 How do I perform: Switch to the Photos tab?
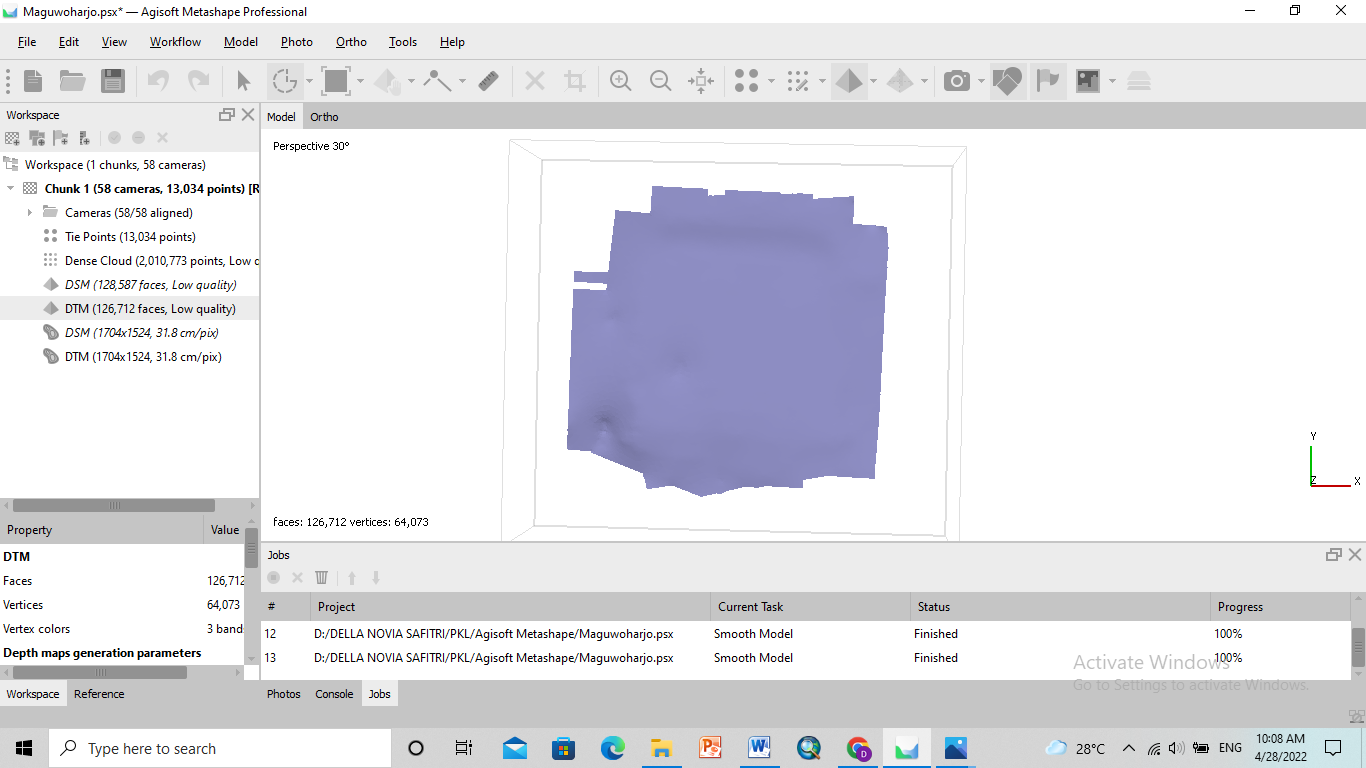point(284,694)
